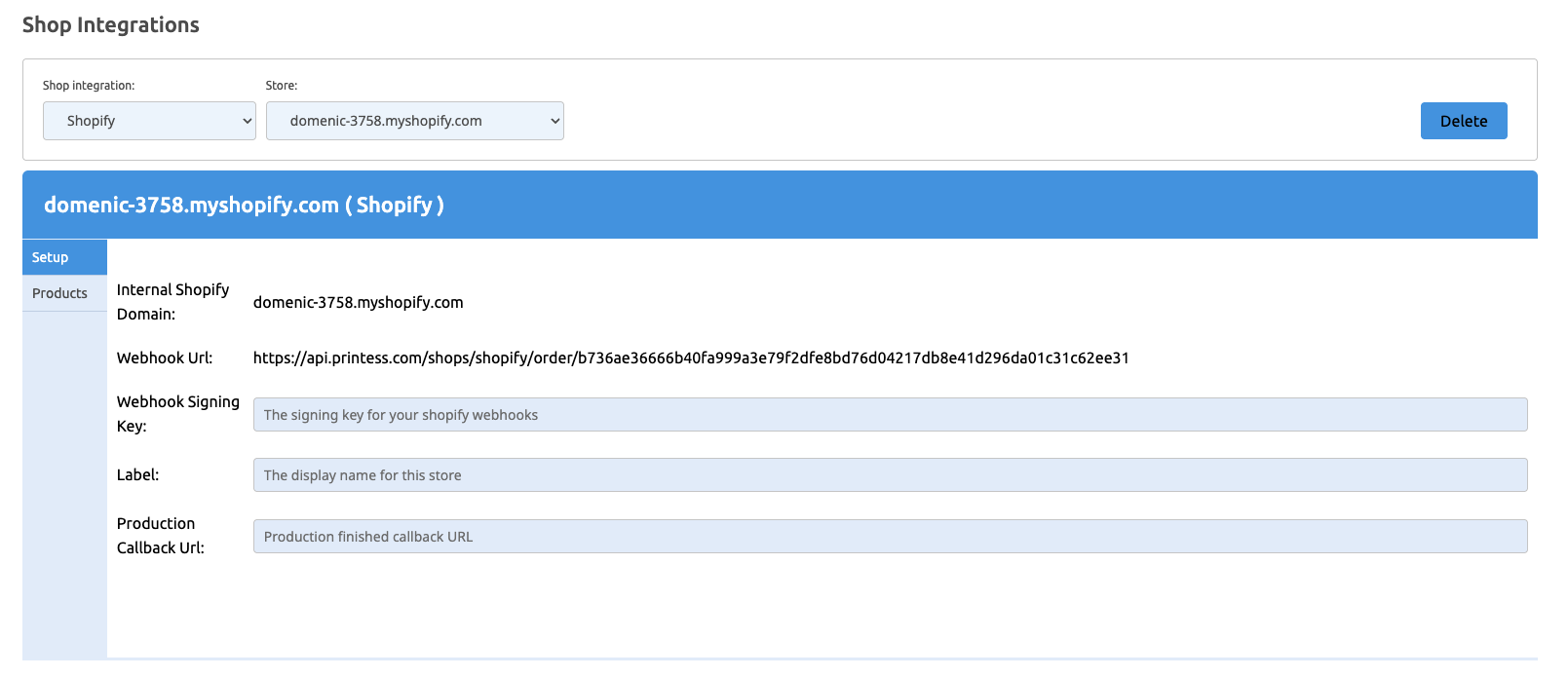Click the 'Store:' caption

(x=282, y=86)
